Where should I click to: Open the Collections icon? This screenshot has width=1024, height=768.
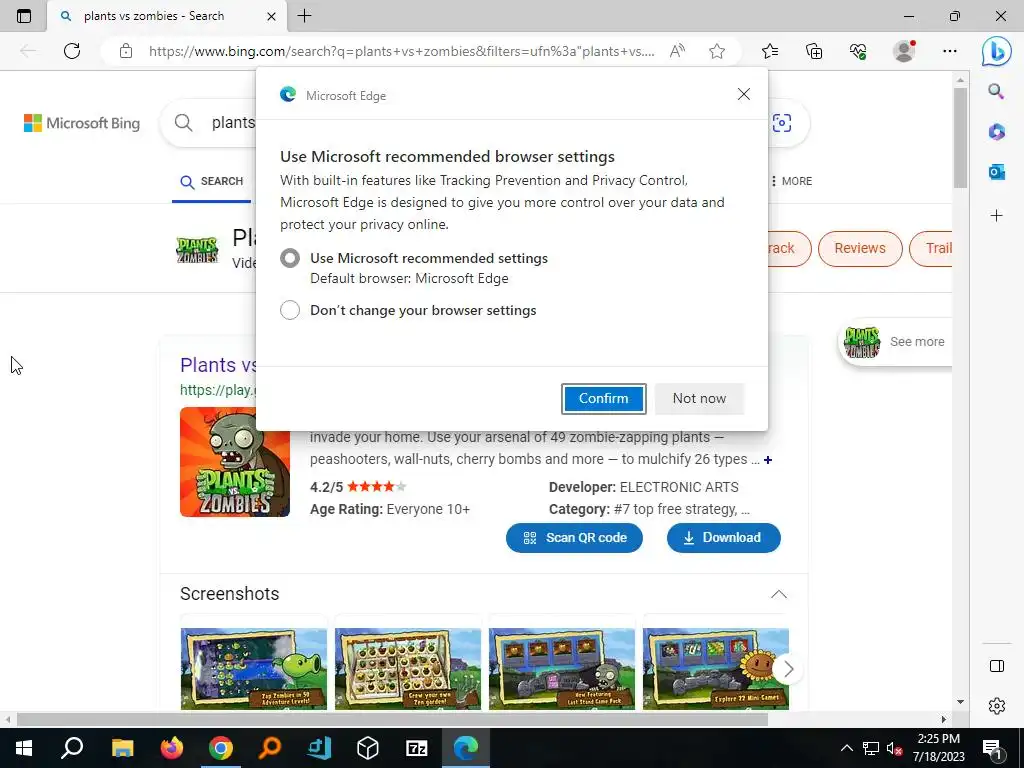pos(814,51)
